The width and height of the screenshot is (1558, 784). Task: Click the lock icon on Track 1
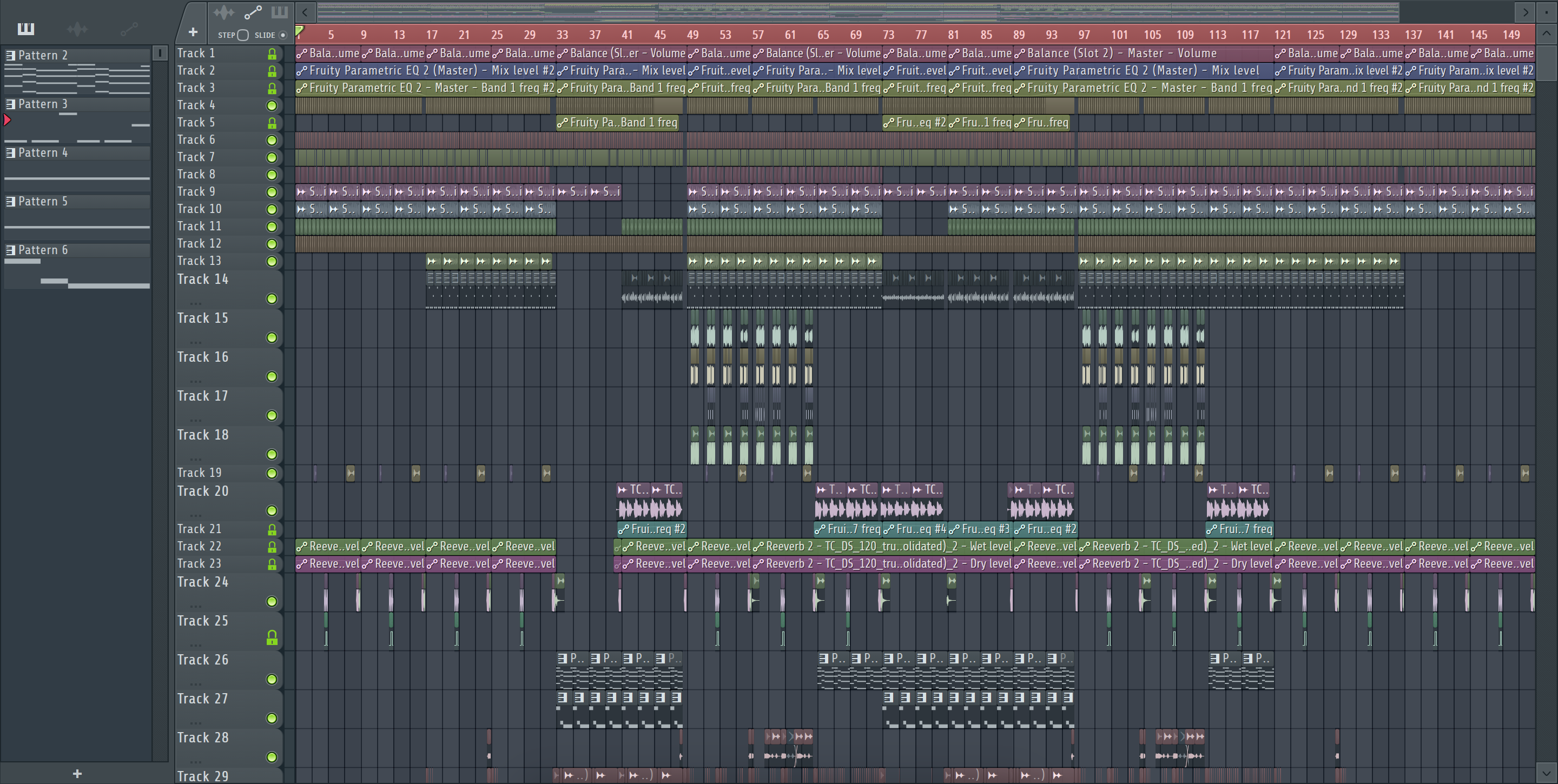click(x=272, y=54)
